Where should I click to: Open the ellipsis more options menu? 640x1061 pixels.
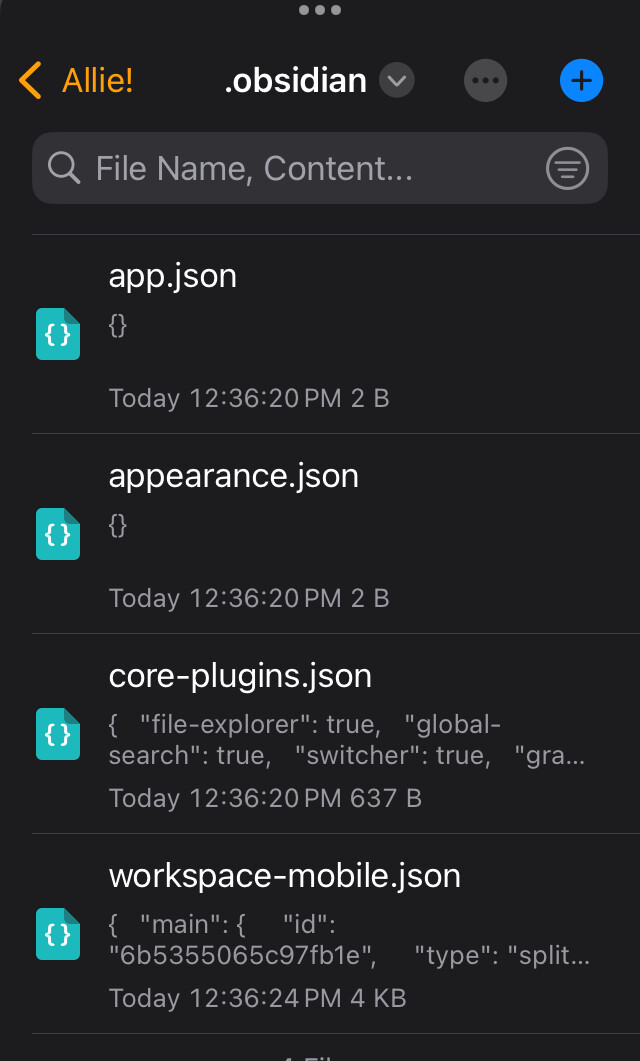[x=485, y=81]
